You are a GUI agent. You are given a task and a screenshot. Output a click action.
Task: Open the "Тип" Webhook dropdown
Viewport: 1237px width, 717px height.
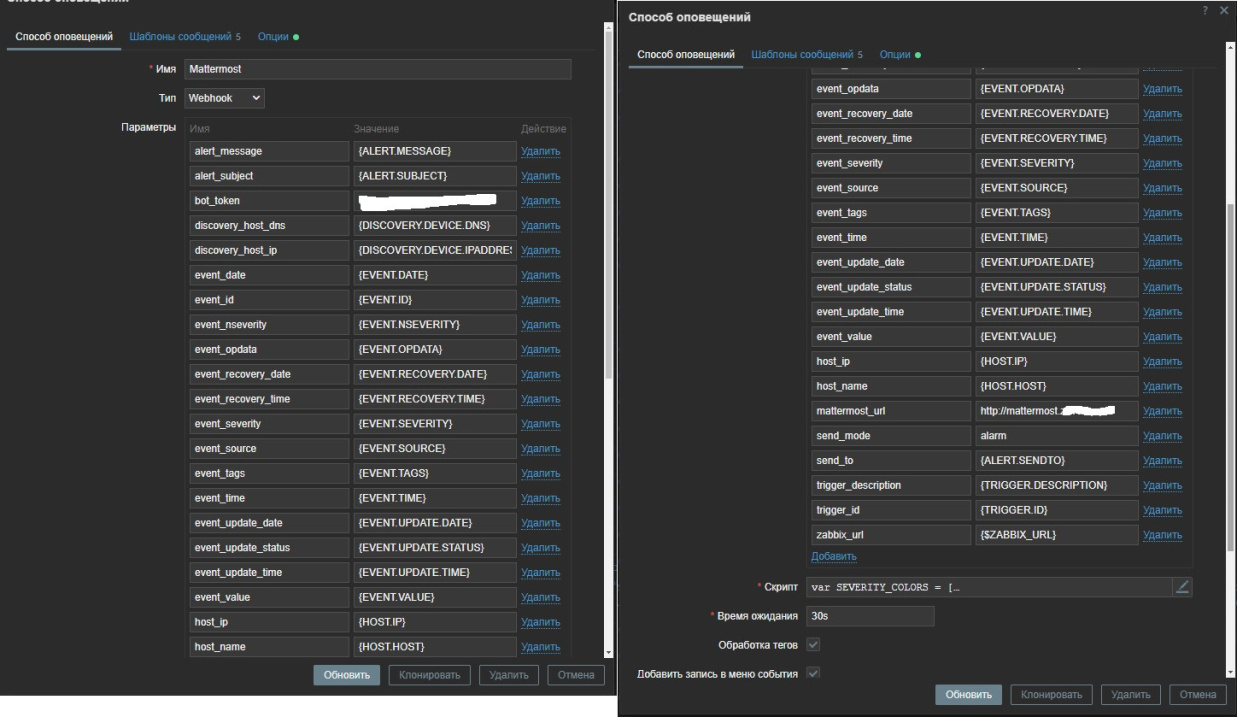pyautogui.click(x=225, y=98)
